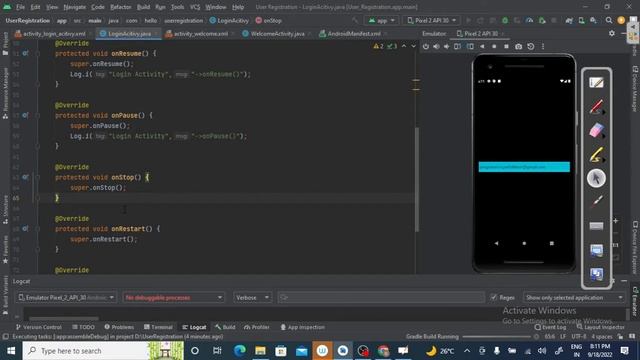Image resolution: width=640 pixels, height=360 pixels.
Task: Jump to next highlighted error down arrow
Action: point(413,46)
